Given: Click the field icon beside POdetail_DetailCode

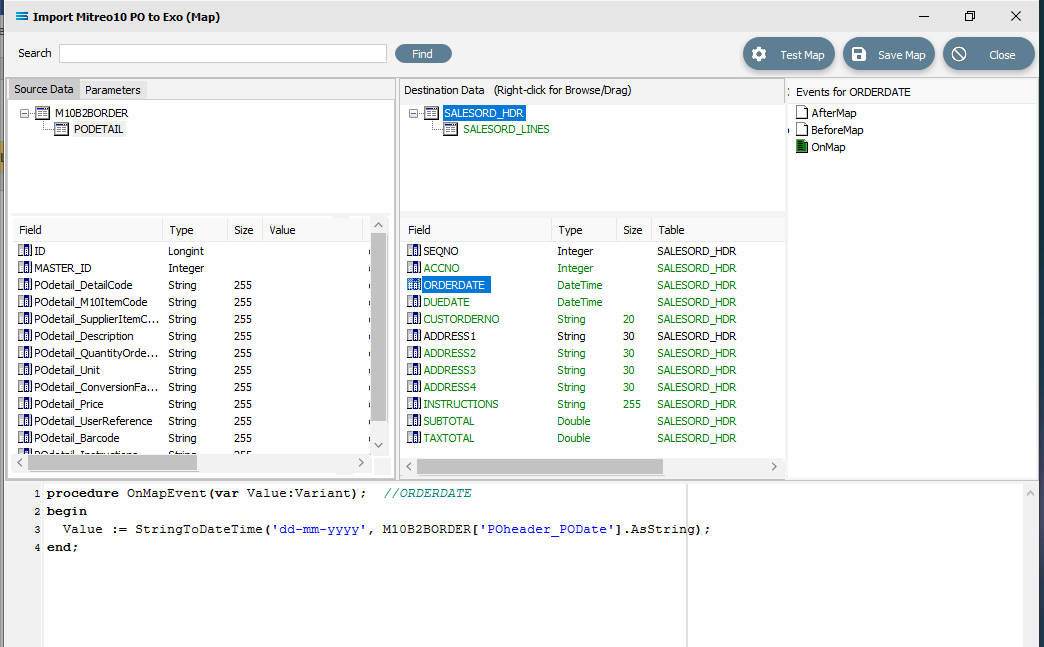Looking at the screenshot, I should tap(25, 284).
